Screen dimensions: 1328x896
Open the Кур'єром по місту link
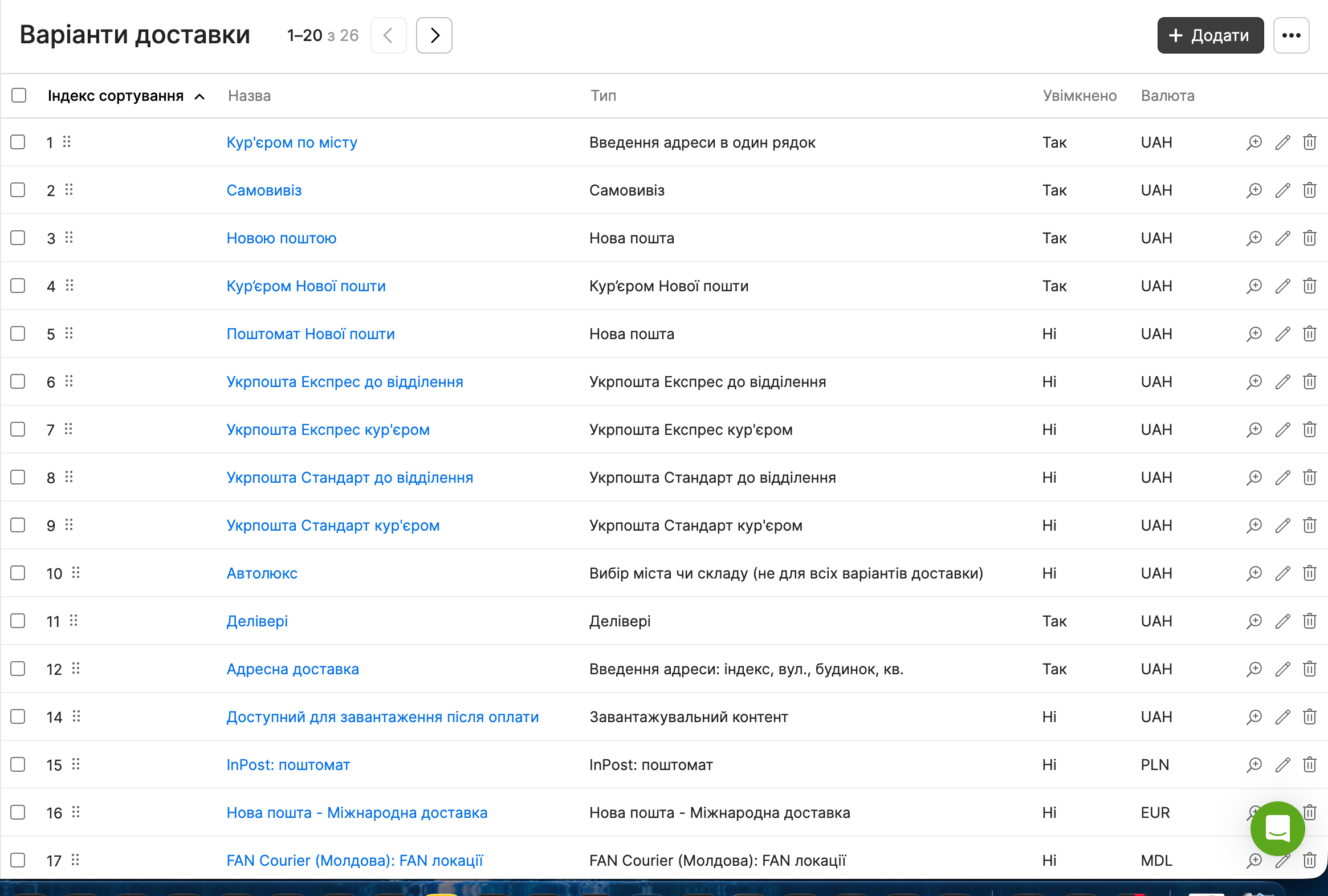pyautogui.click(x=292, y=142)
